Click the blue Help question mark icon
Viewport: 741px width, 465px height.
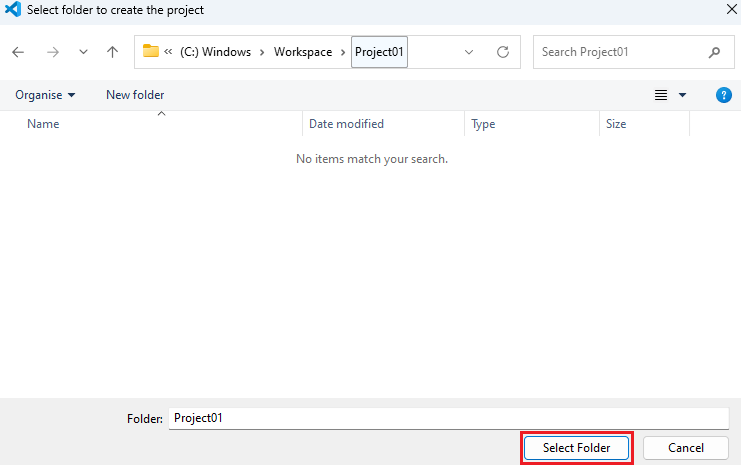[724, 95]
